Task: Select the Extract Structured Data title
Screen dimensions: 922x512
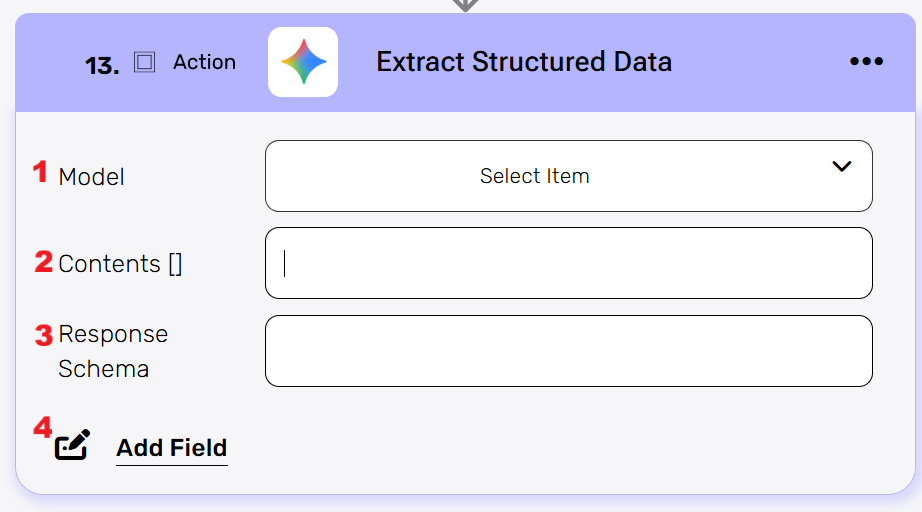Action: 524,62
